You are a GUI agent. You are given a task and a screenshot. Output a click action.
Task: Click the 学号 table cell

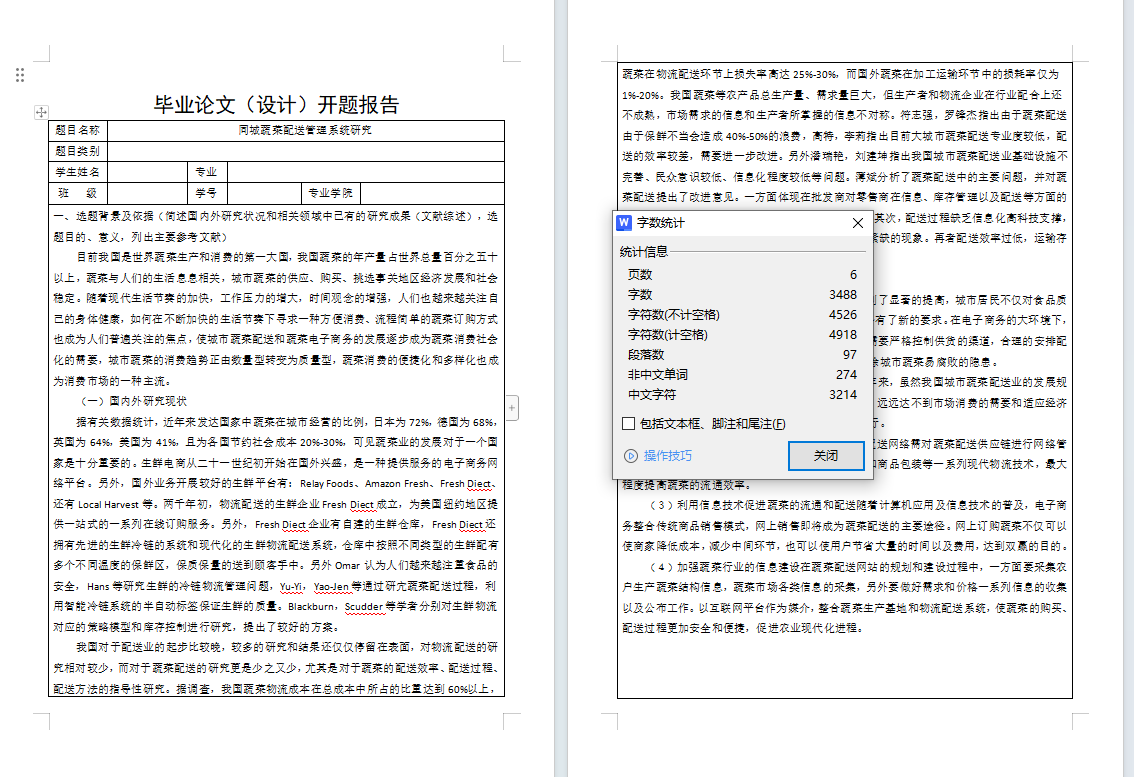(207, 193)
